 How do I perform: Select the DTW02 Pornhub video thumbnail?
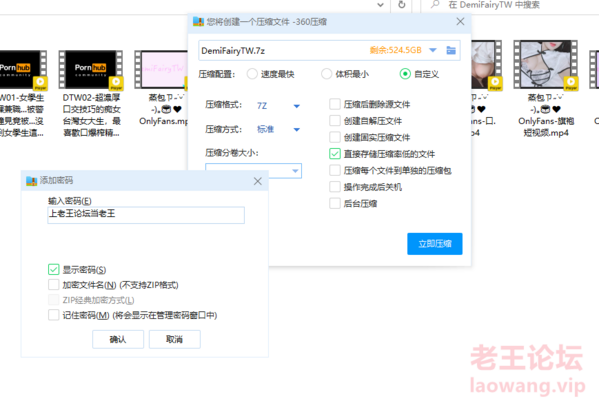pos(91,70)
